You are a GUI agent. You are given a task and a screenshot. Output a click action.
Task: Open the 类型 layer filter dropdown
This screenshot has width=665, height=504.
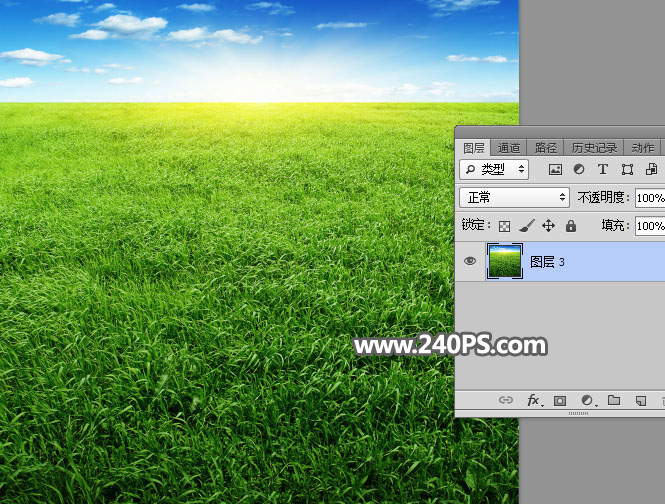coord(495,170)
